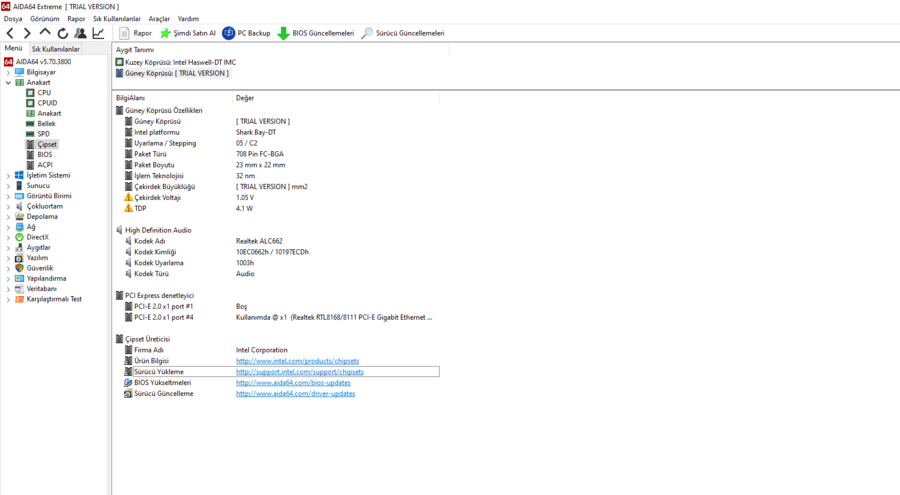
Task: Expand the Depolama tree node
Action: [x=8, y=217]
